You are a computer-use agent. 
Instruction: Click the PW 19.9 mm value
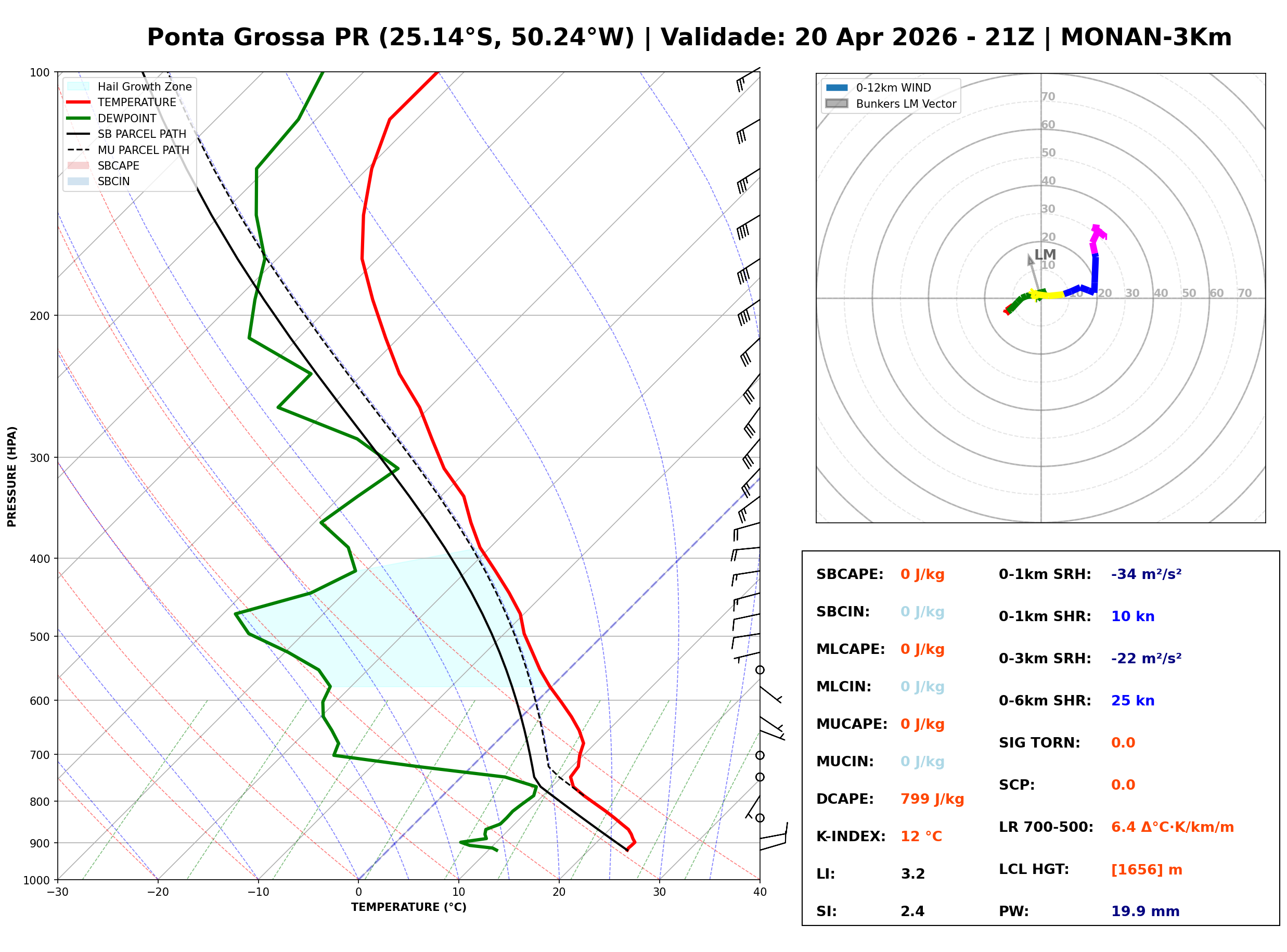[1146, 911]
